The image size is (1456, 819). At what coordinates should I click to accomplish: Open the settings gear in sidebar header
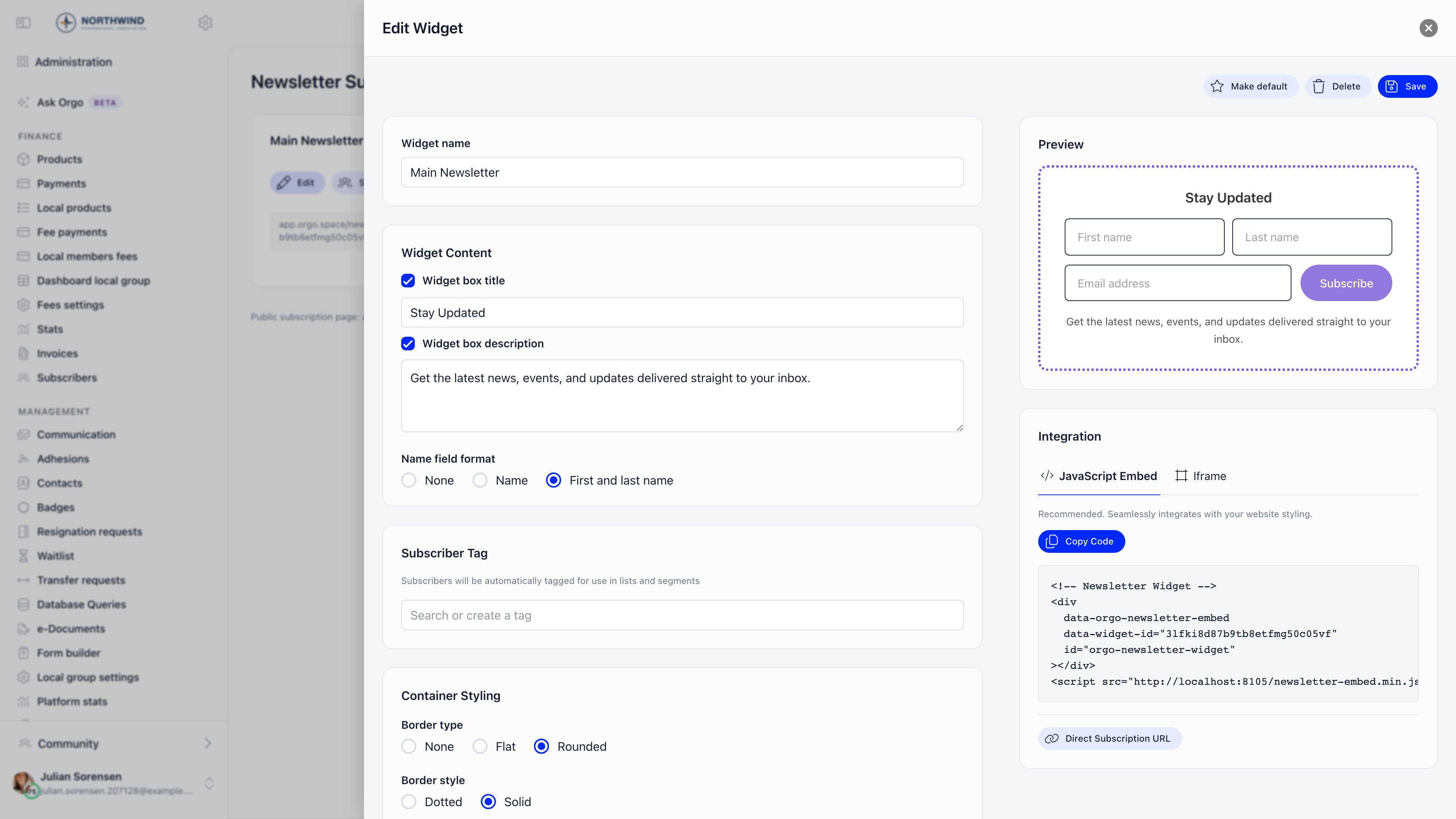[205, 23]
